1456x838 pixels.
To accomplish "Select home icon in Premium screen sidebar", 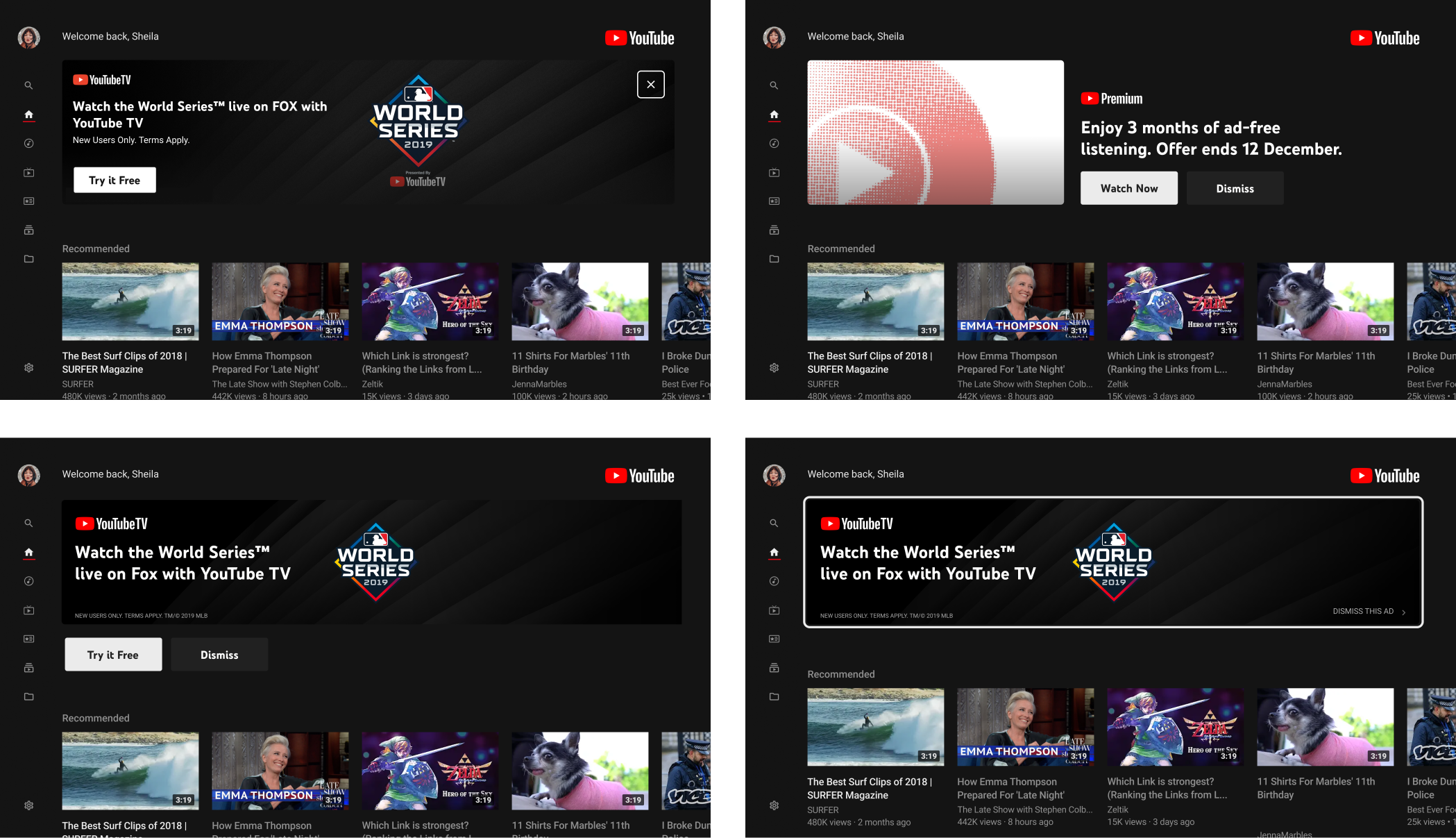I will coord(774,115).
